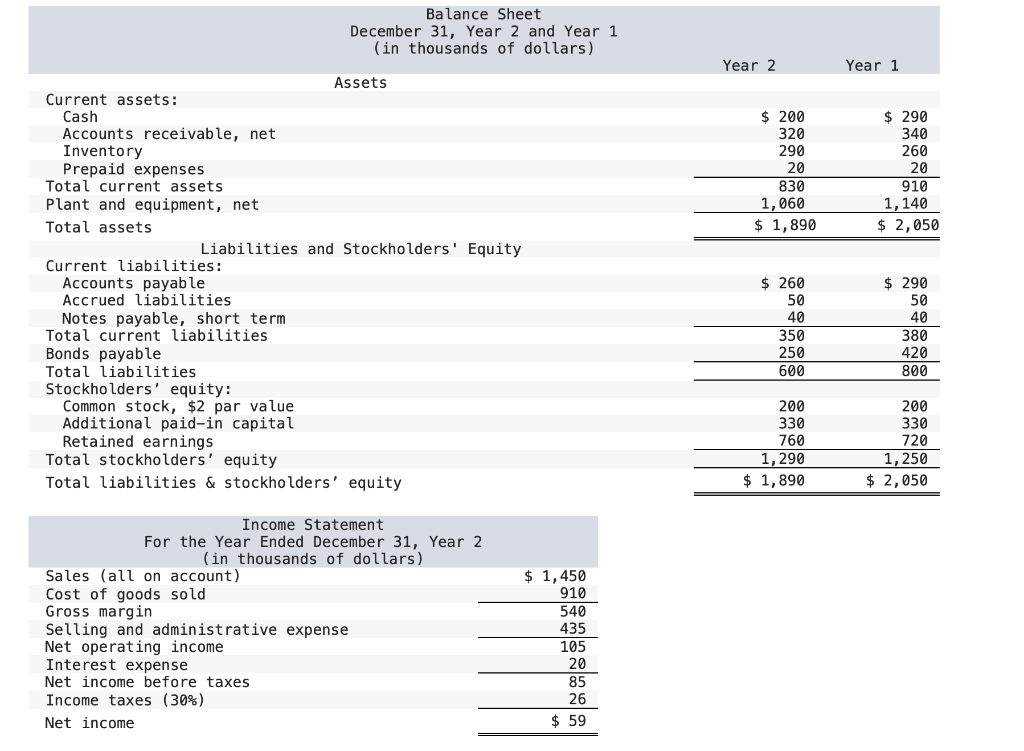Click the Prepaid expenses label

click(133, 169)
